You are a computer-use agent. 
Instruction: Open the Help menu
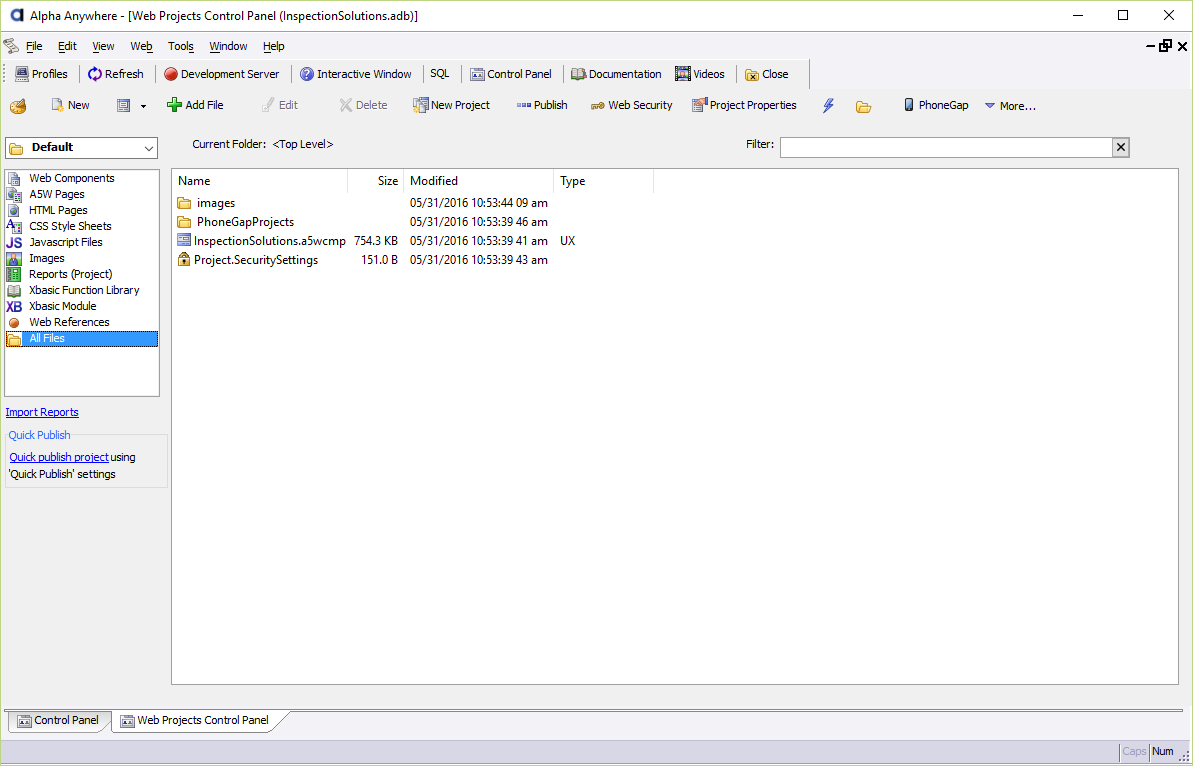tap(274, 46)
